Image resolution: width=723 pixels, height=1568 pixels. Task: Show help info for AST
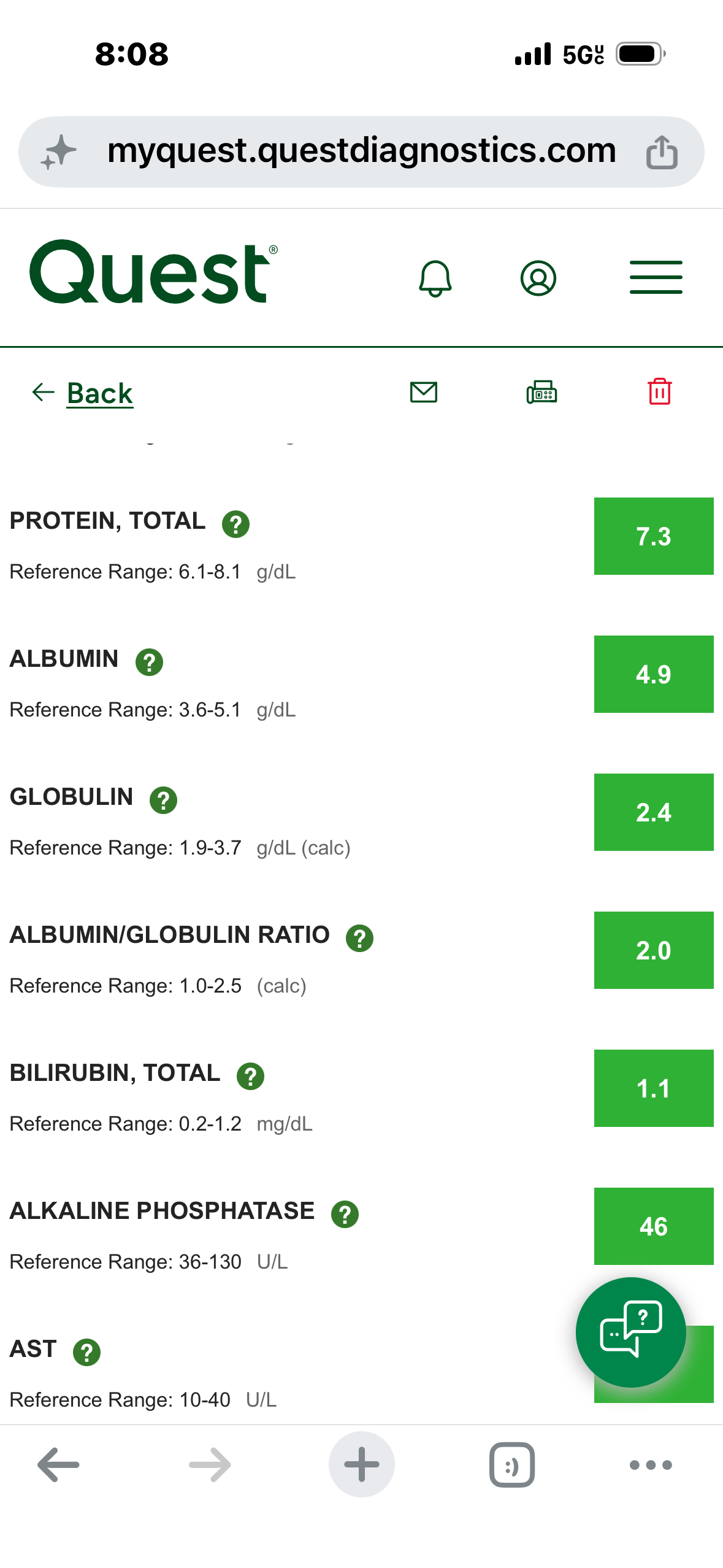(86, 1352)
